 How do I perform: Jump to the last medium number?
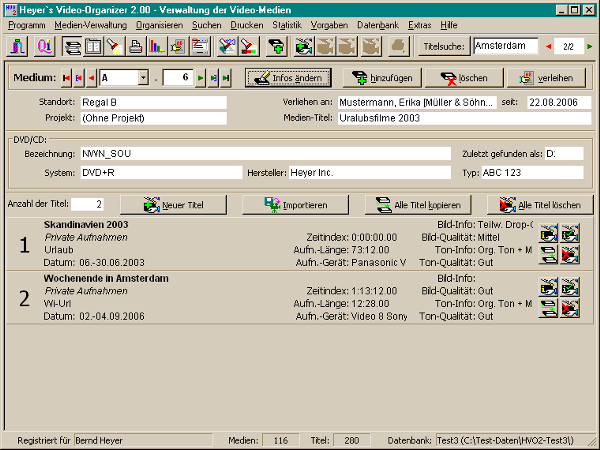(226, 77)
